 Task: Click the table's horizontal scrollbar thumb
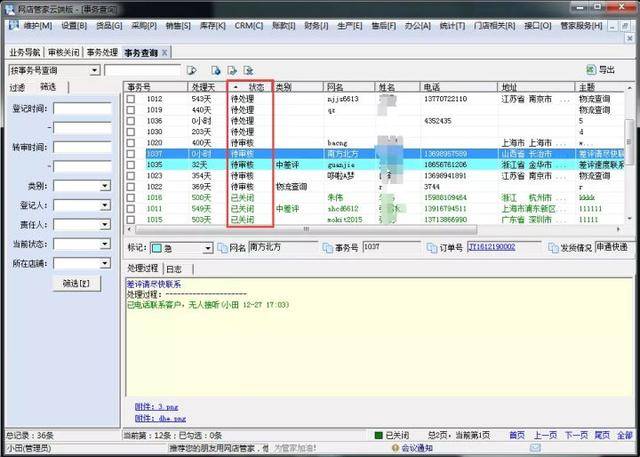(x=306, y=229)
